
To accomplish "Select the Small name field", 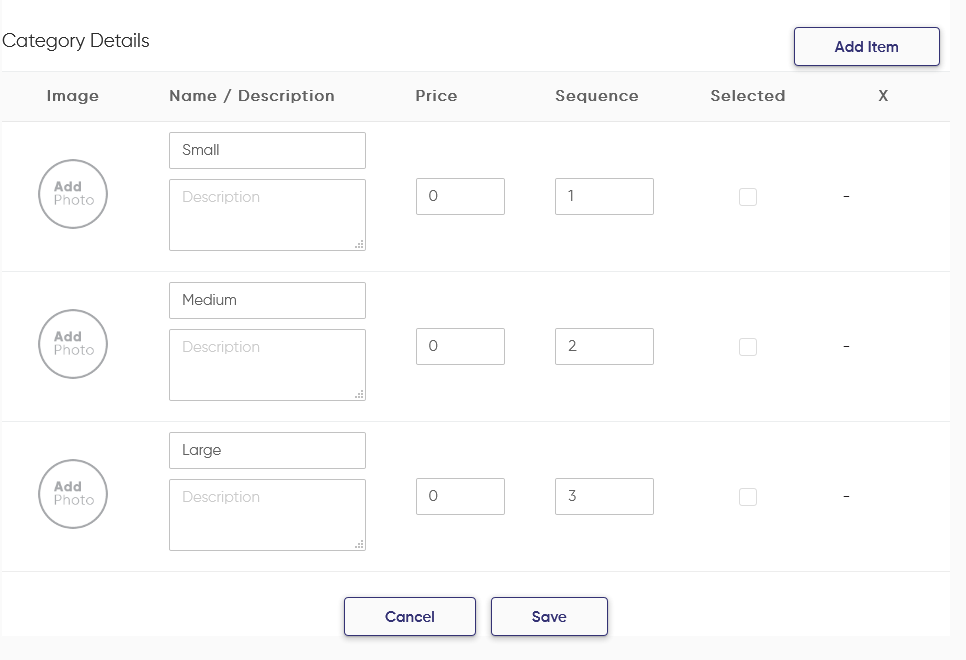I will [x=267, y=150].
